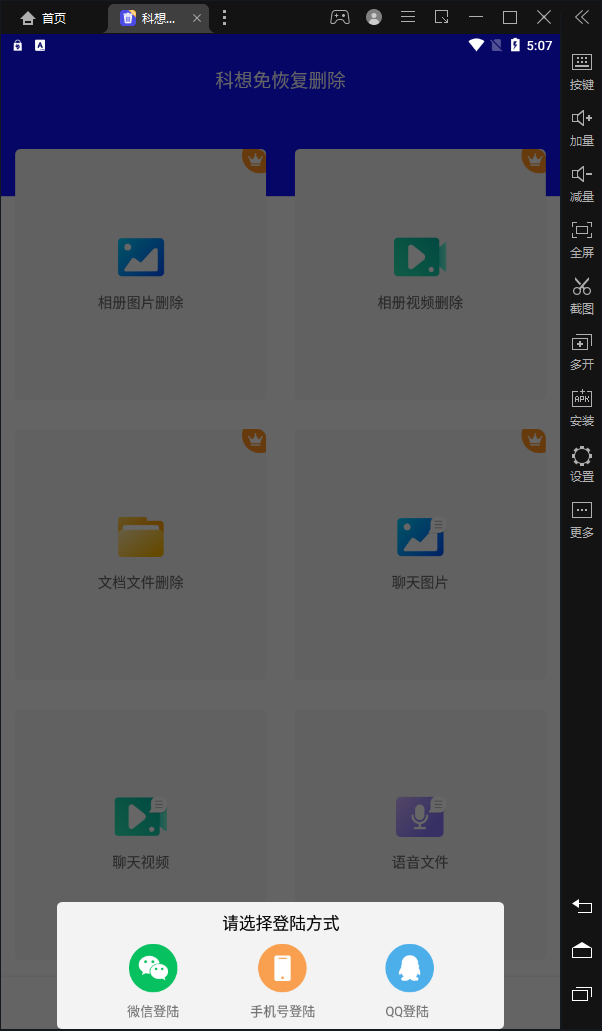
Task: Select the QQ登陆 label
Action: coord(407,1011)
